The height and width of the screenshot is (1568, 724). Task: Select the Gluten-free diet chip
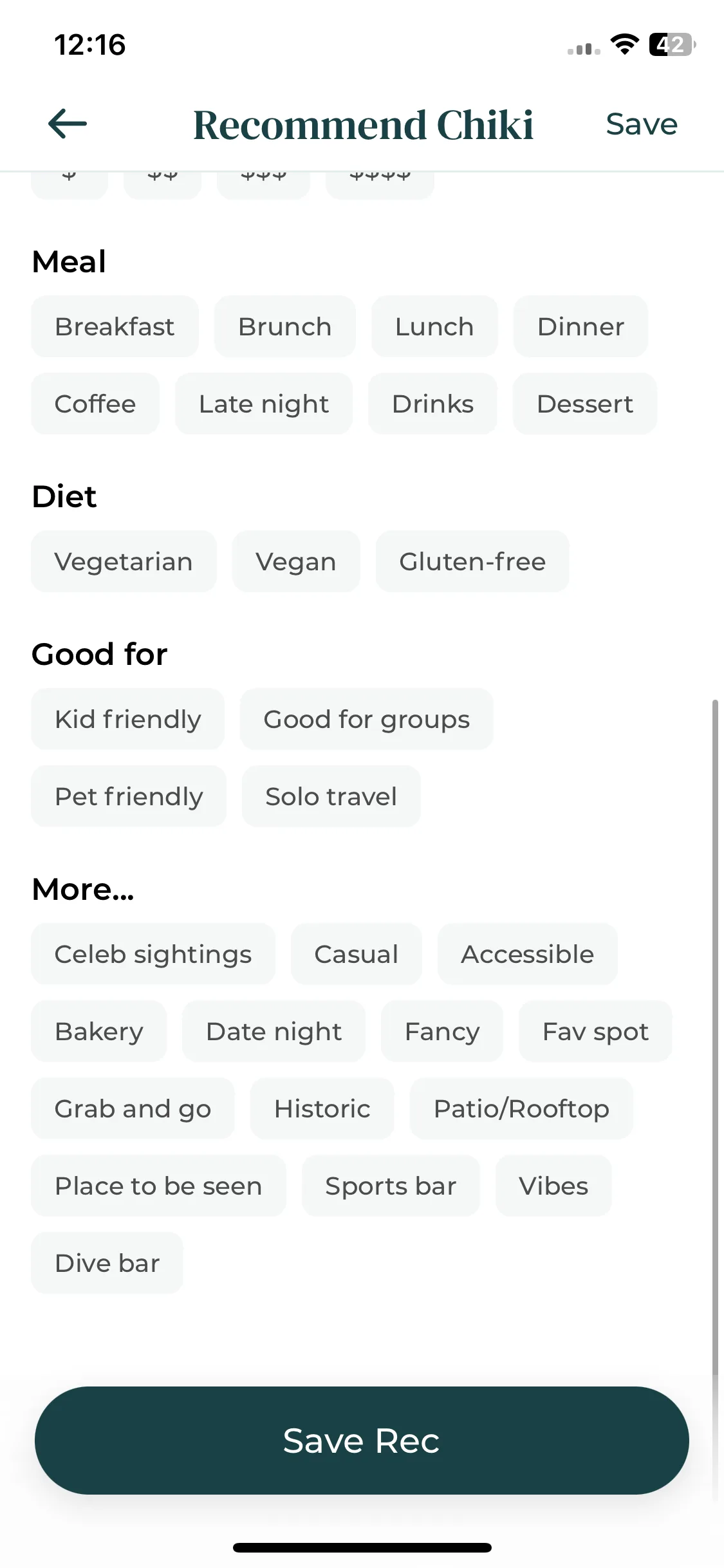472,561
